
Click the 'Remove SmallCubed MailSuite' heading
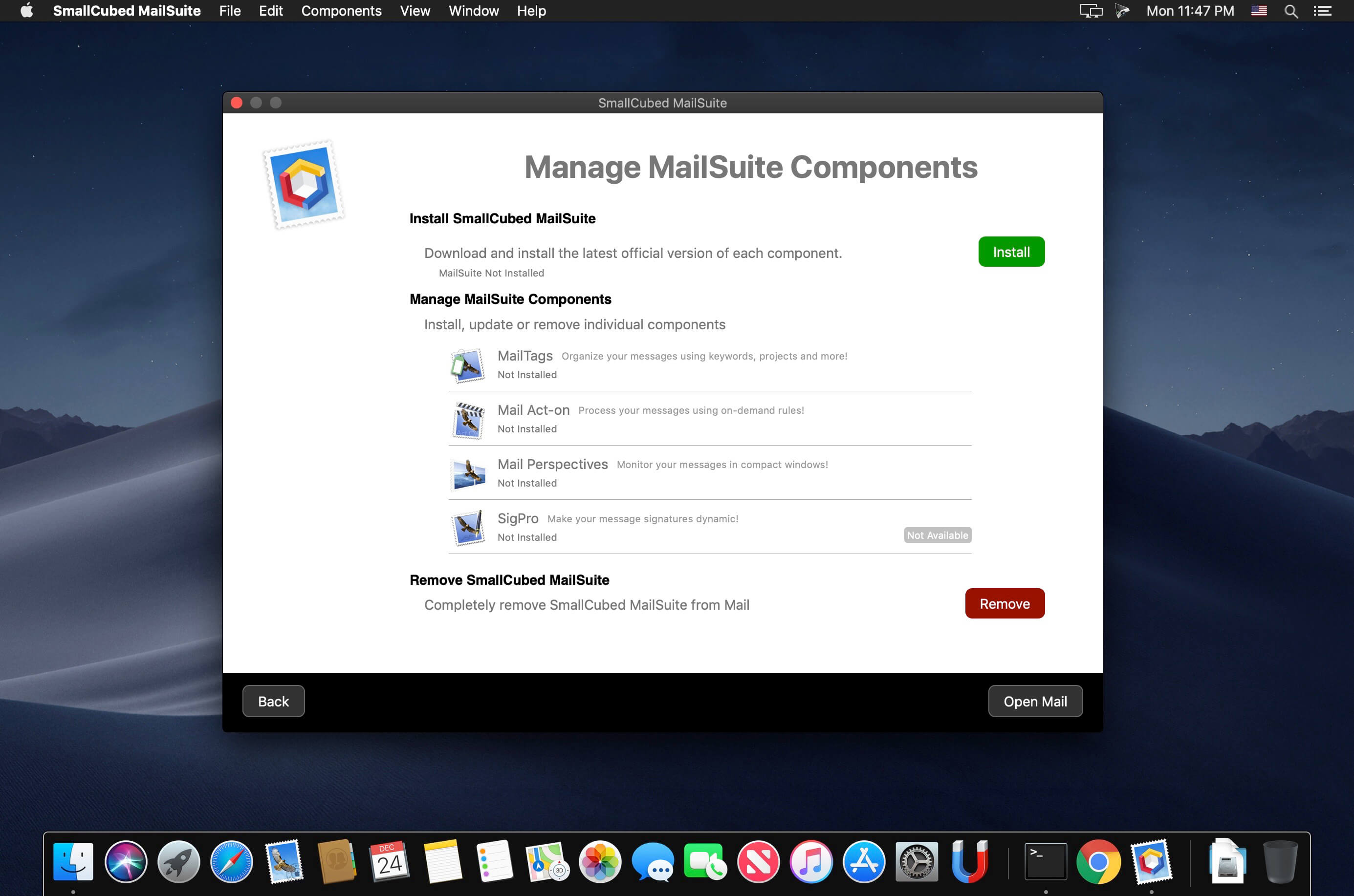509,580
